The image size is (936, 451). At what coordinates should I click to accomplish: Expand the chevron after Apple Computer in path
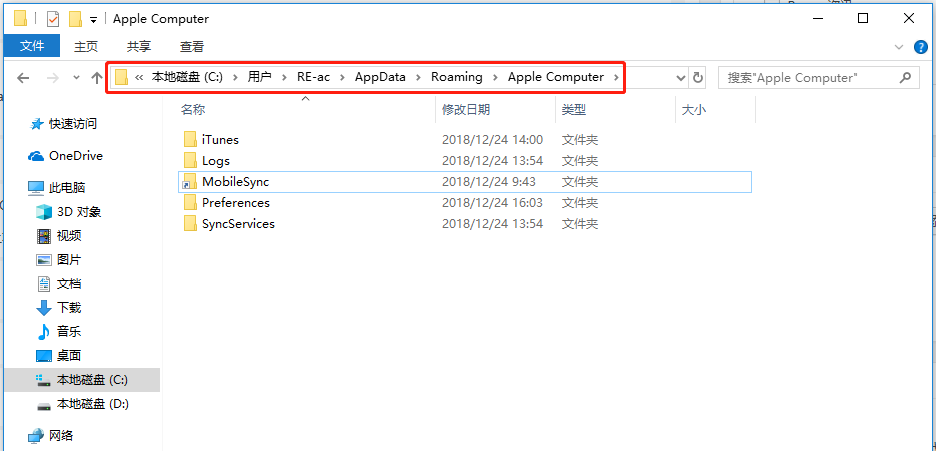(x=616, y=77)
